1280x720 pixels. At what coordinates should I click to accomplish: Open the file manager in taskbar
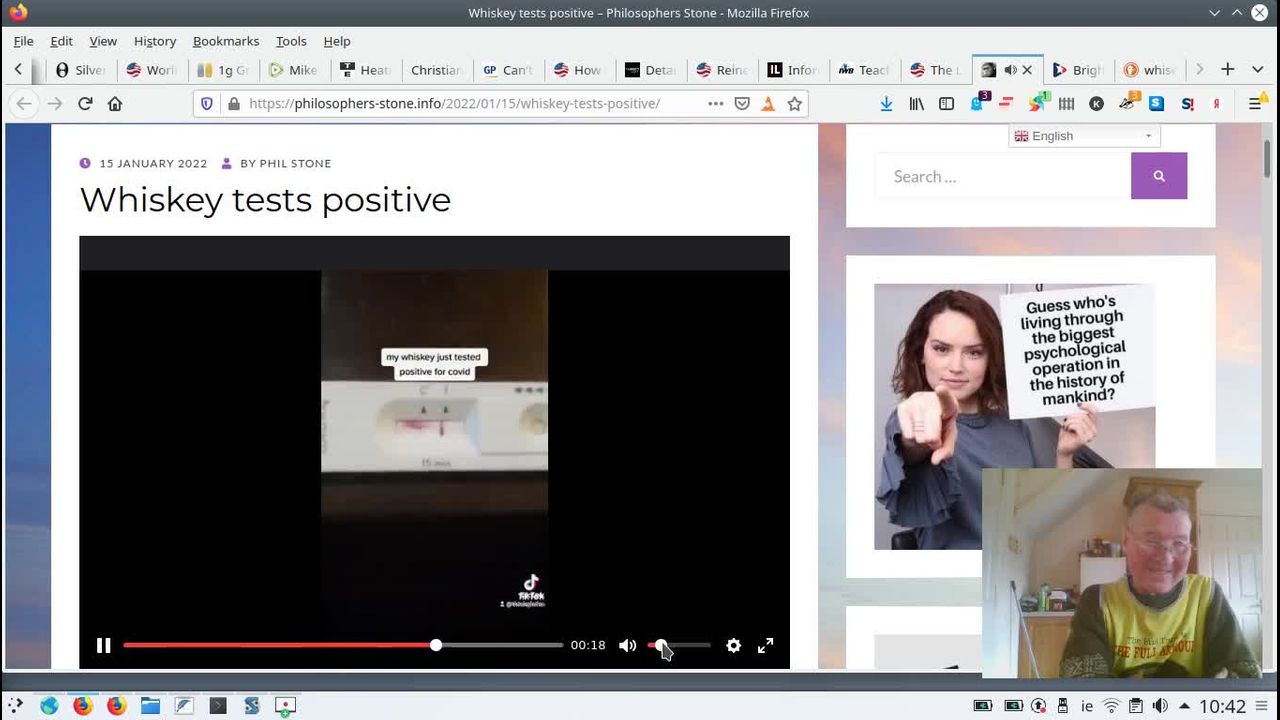(150, 706)
